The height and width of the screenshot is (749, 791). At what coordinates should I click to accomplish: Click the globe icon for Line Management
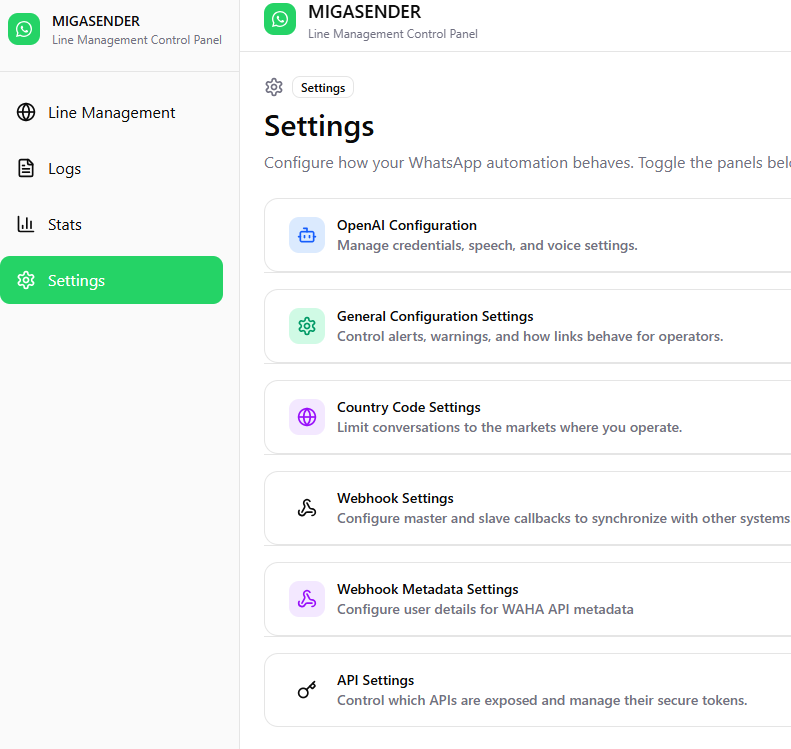[x=26, y=113]
